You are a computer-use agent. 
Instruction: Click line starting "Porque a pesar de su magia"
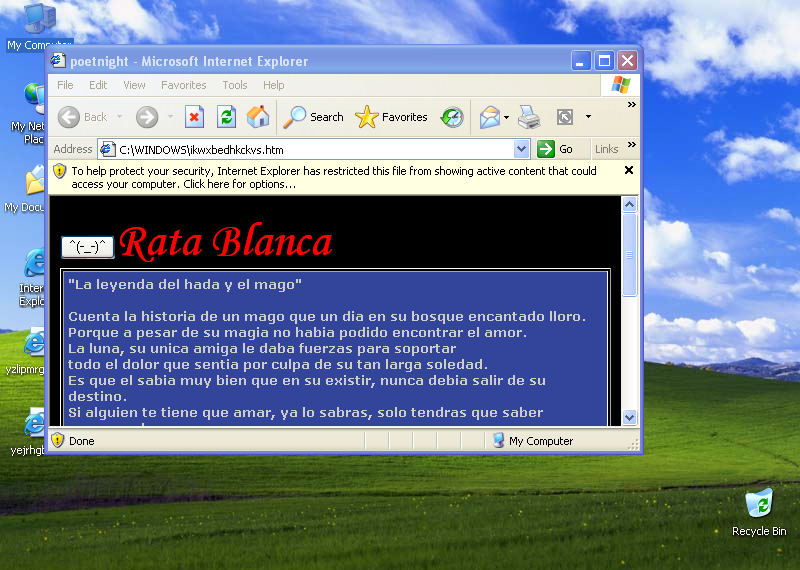(297, 332)
